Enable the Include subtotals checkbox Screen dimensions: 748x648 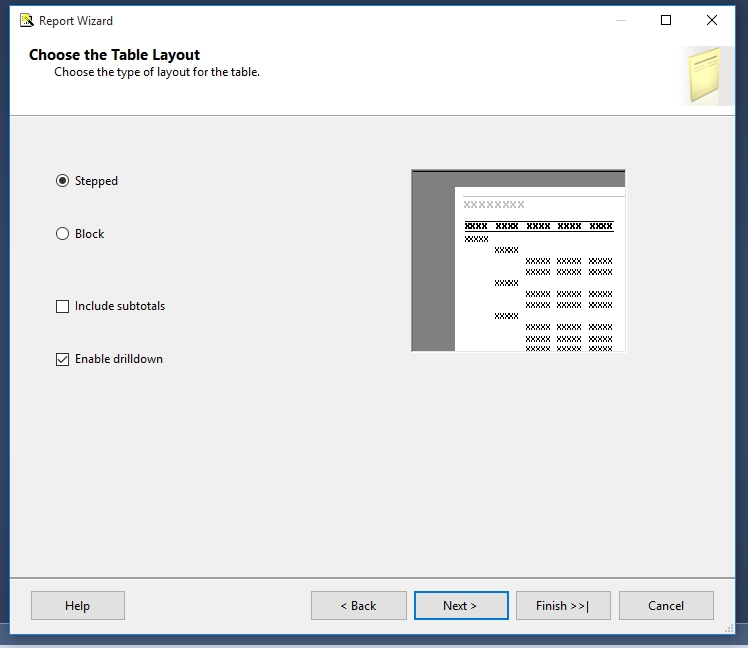[x=63, y=307]
